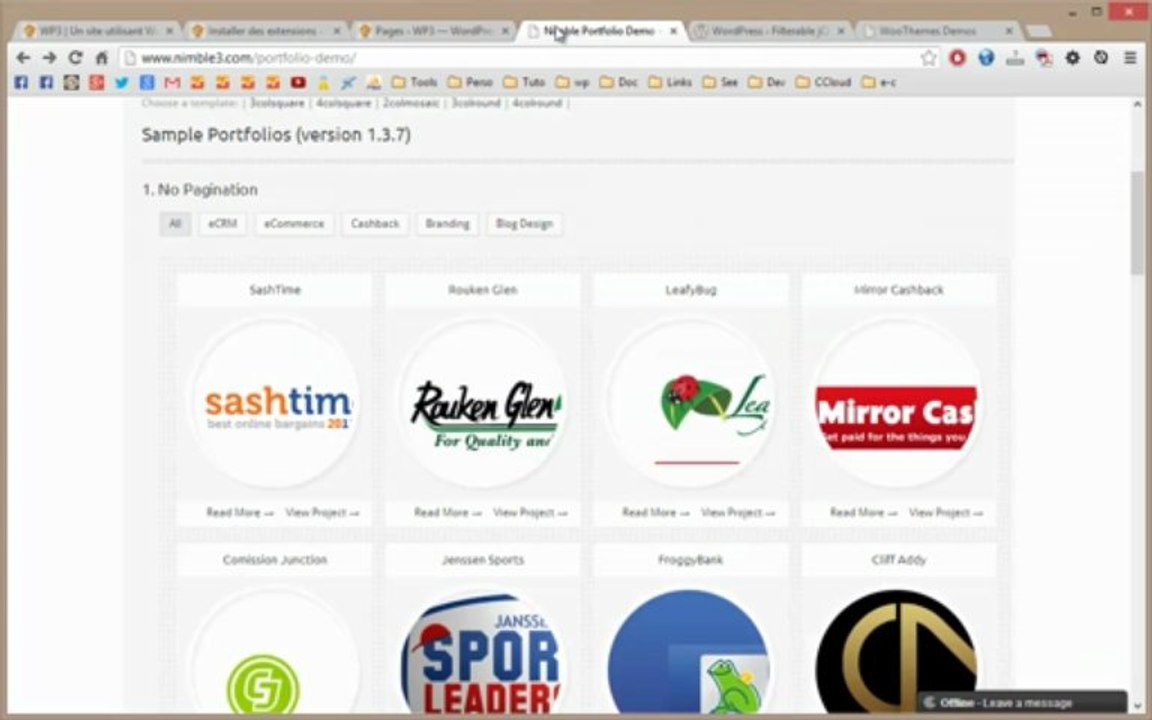Open the FroggyBank blue thumbnail

pos(691,652)
